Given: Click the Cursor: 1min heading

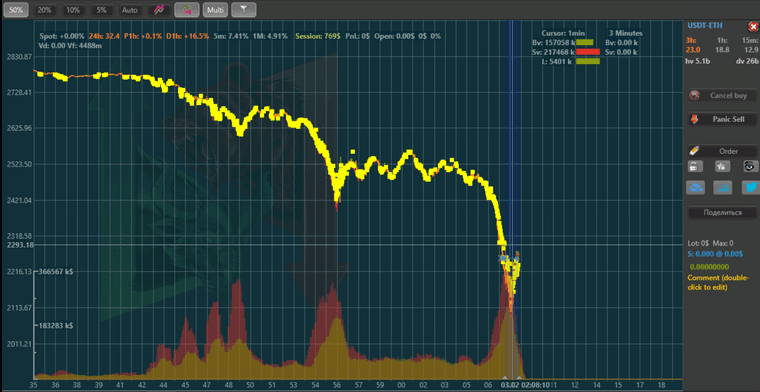Looking at the screenshot, I should (563, 33).
